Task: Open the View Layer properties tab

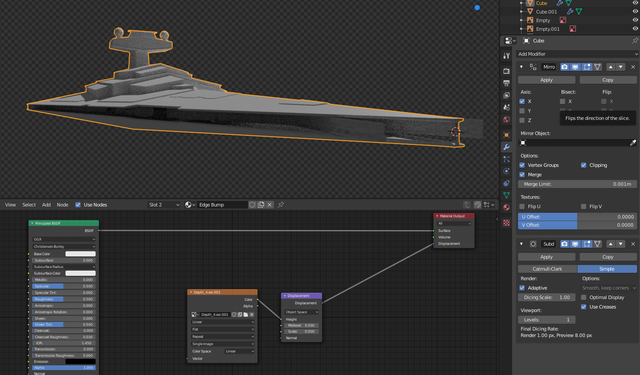Action: coord(506,95)
